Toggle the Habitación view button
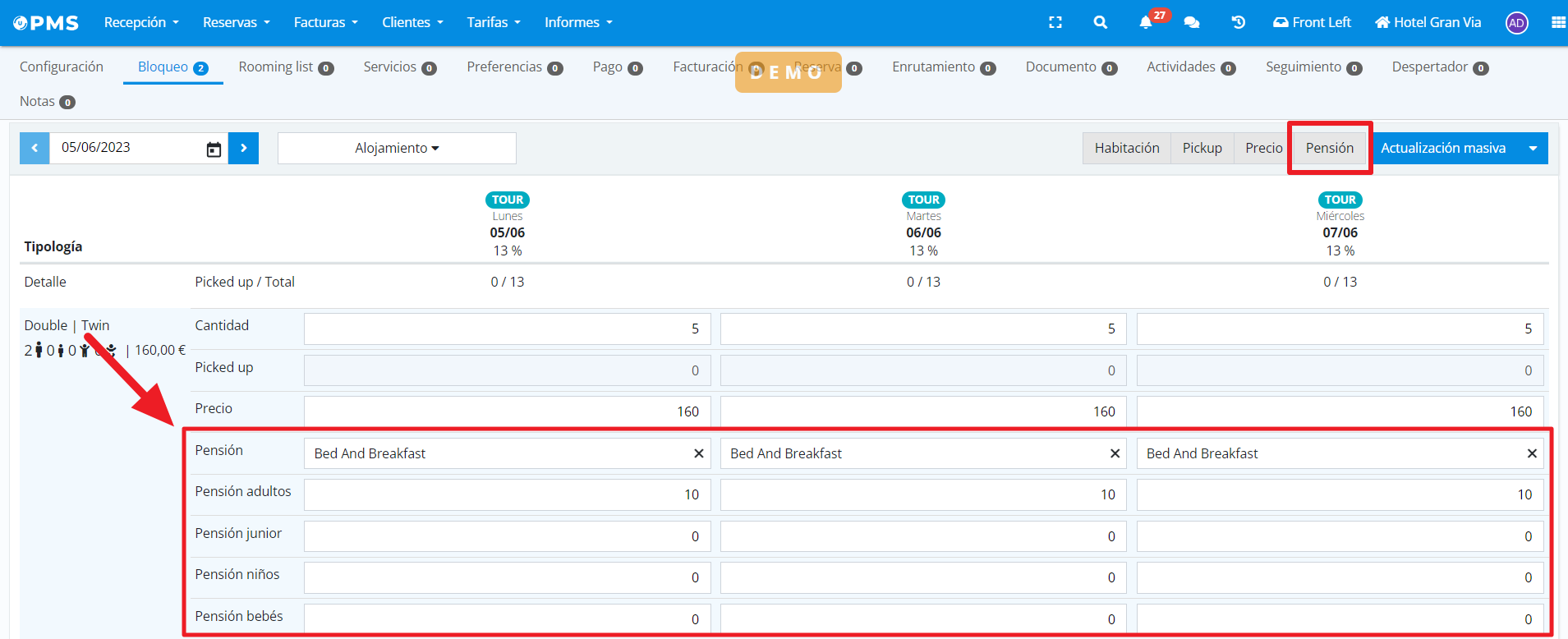 (1126, 149)
